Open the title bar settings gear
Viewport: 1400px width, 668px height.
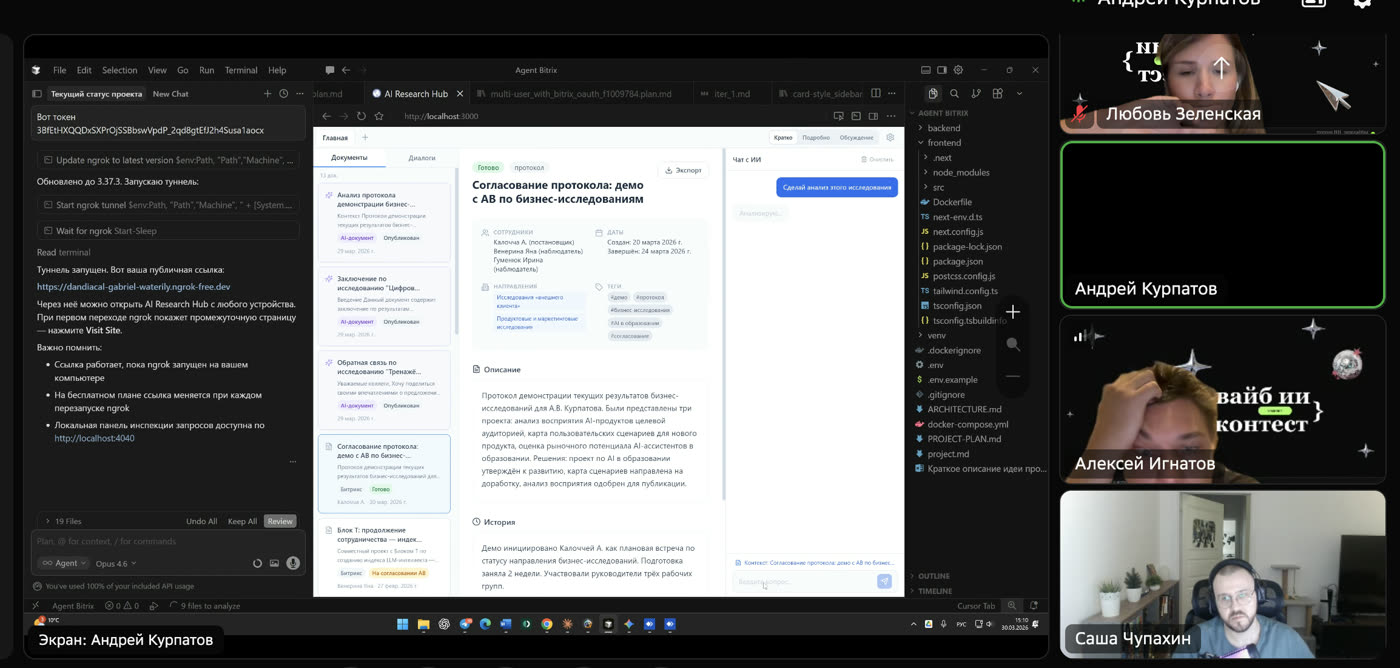[958, 70]
